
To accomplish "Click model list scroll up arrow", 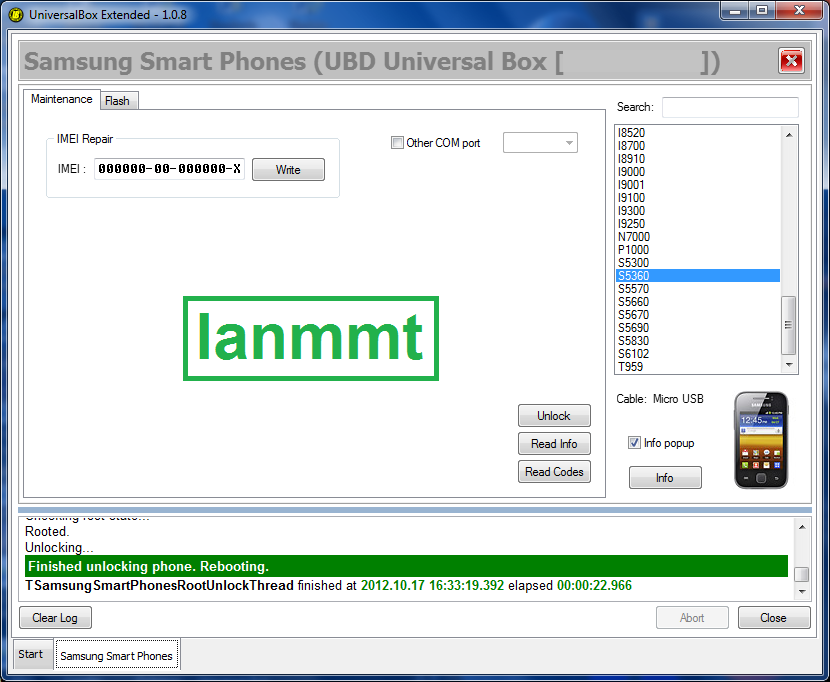I will (789, 135).
